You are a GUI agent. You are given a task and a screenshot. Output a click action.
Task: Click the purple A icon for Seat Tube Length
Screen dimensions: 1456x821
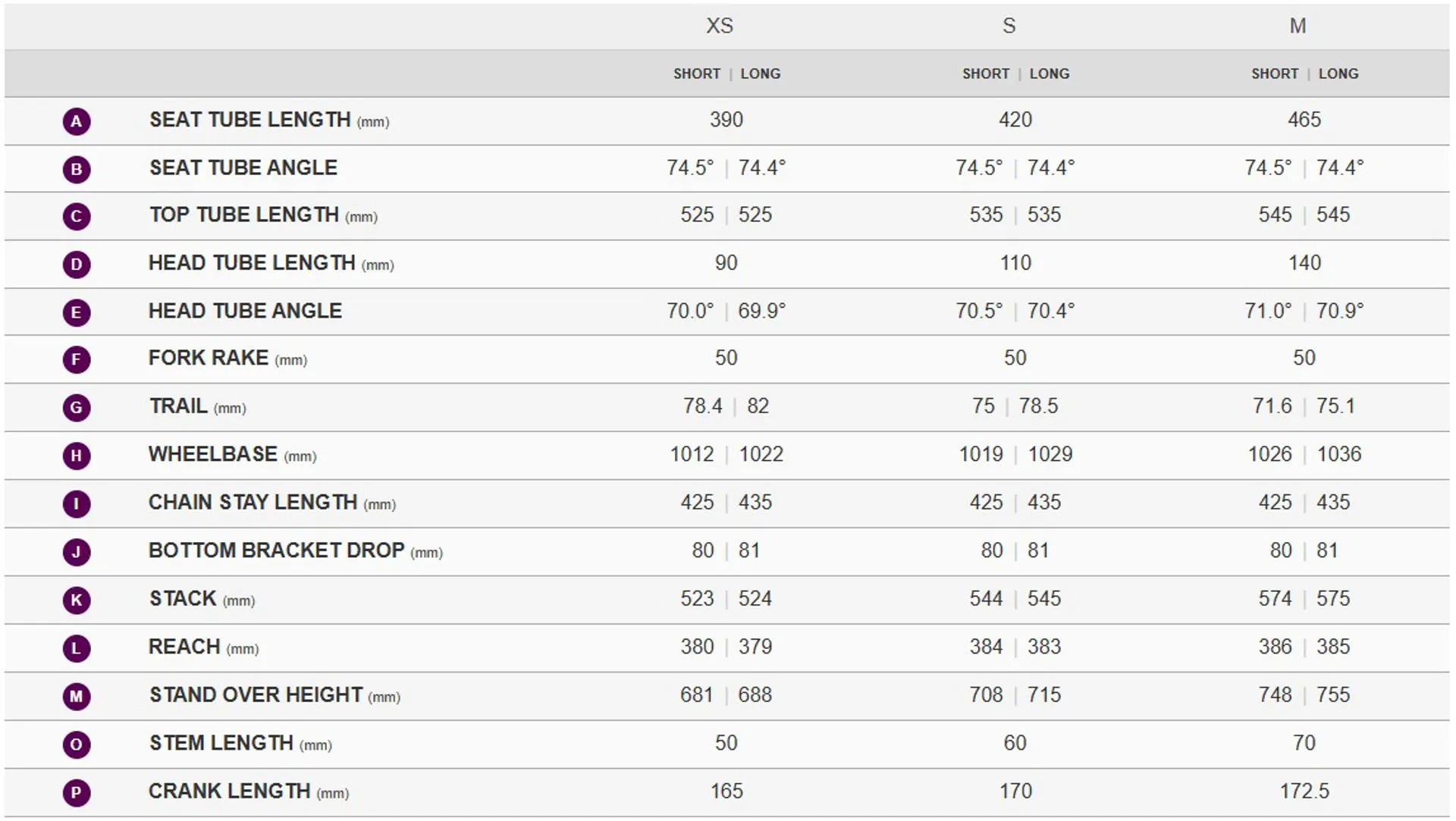coord(77,121)
